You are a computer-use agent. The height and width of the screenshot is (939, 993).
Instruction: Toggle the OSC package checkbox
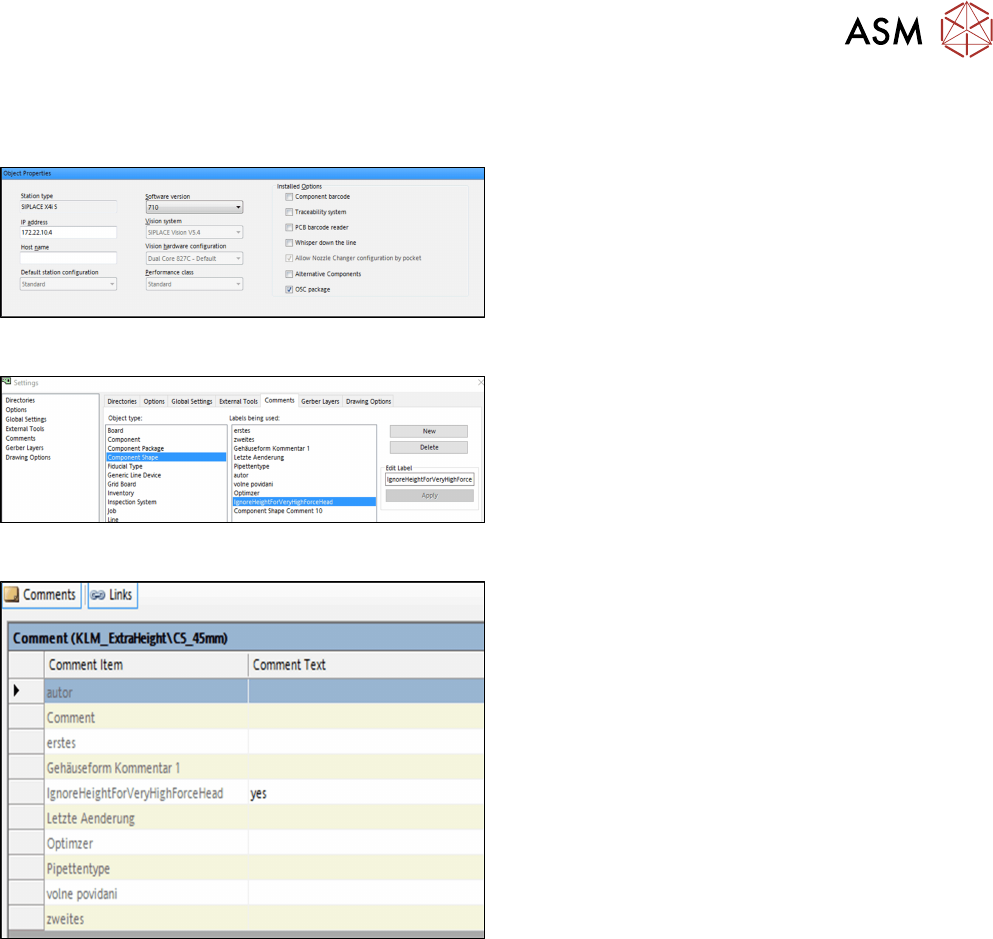pos(289,289)
